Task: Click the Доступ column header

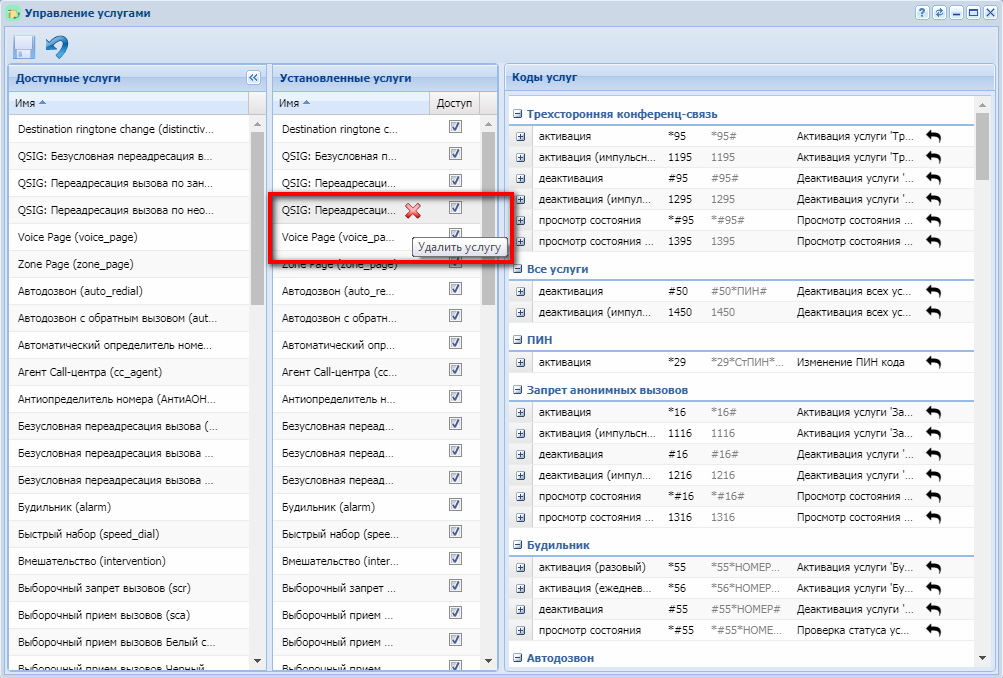Action: (x=454, y=103)
